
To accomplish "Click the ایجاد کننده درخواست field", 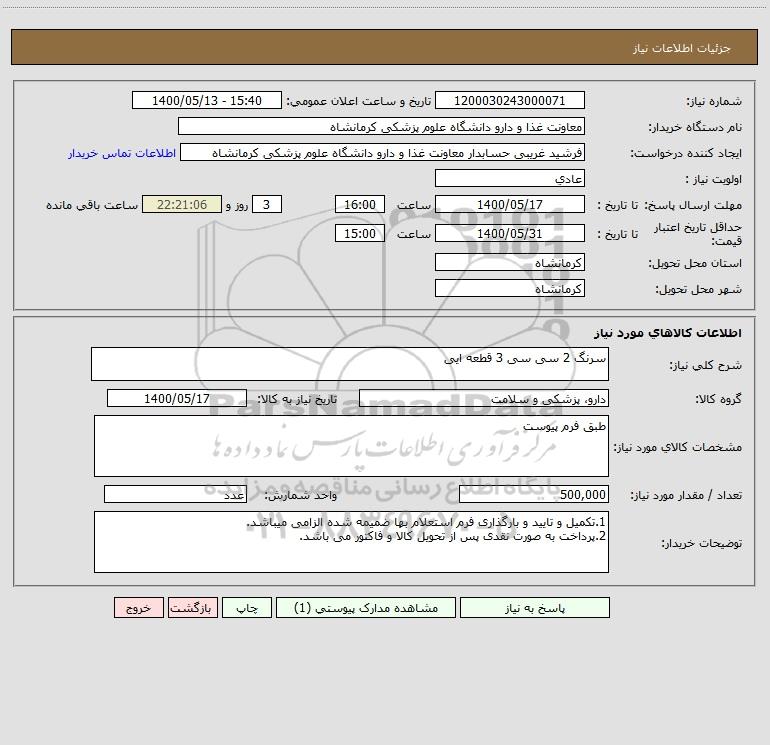I will point(383,152).
